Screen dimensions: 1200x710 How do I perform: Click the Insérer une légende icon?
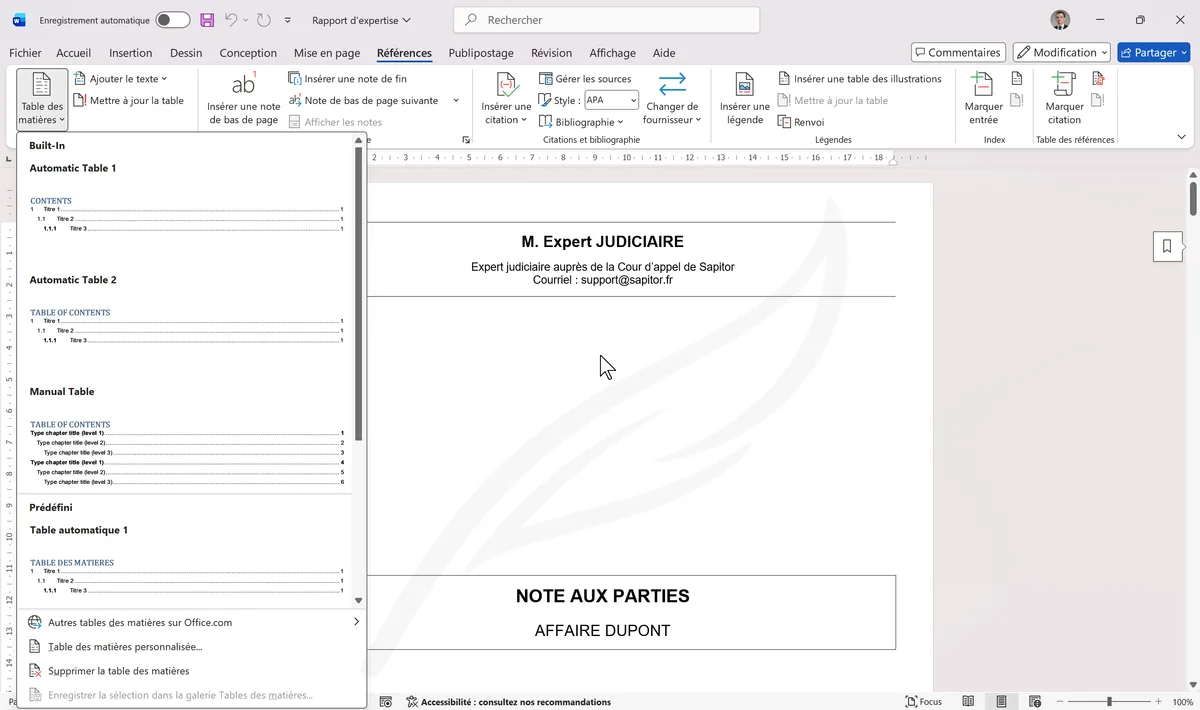coord(744,84)
